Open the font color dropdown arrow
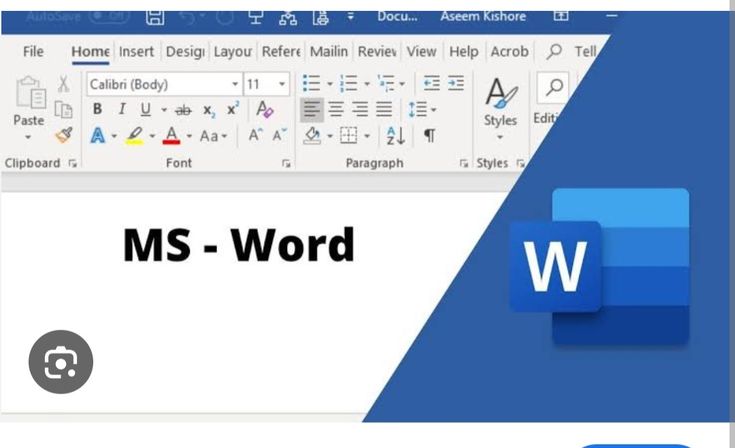 point(189,136)
